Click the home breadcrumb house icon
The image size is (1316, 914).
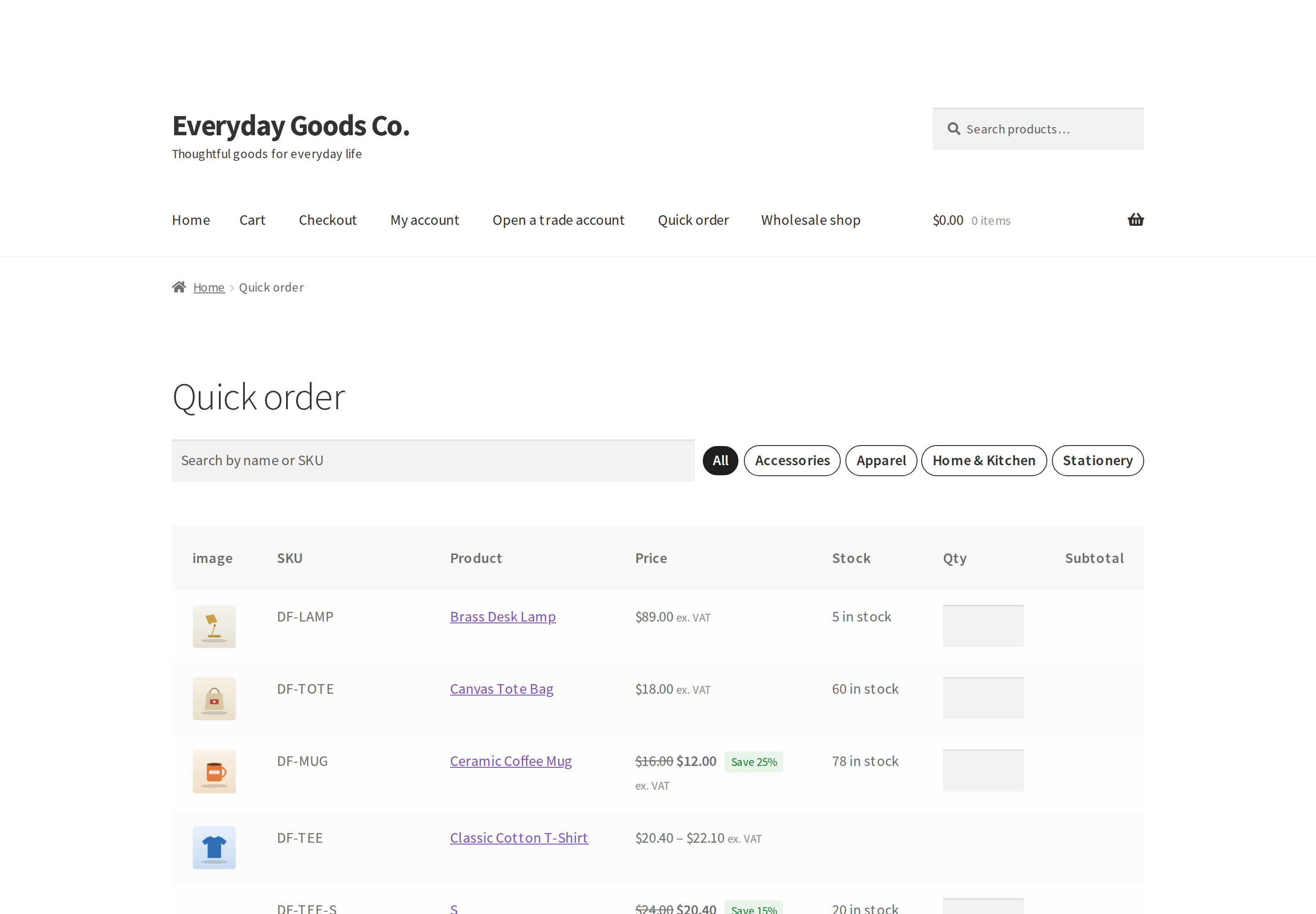[x=179, y=287]
